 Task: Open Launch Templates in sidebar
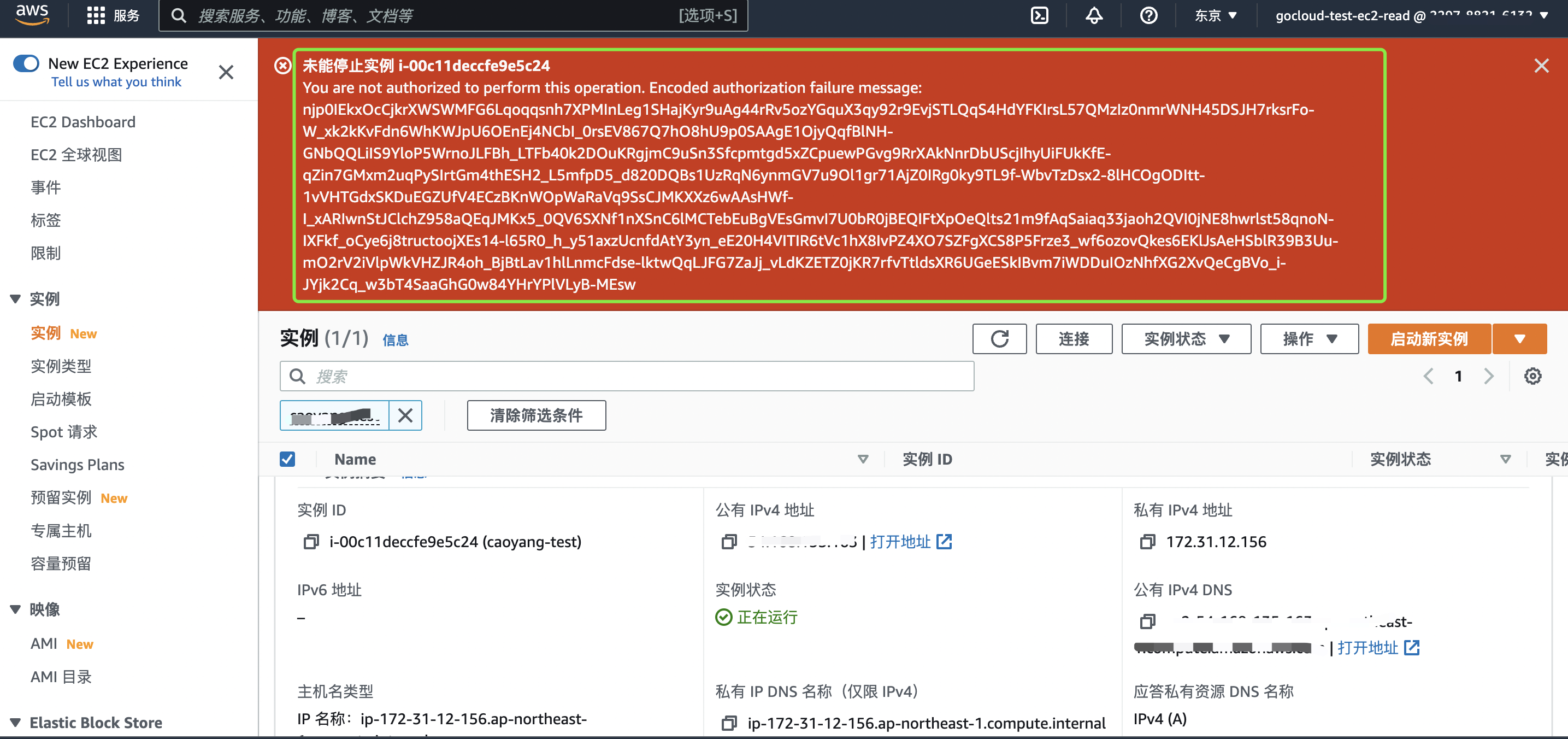tap(61, 400)
